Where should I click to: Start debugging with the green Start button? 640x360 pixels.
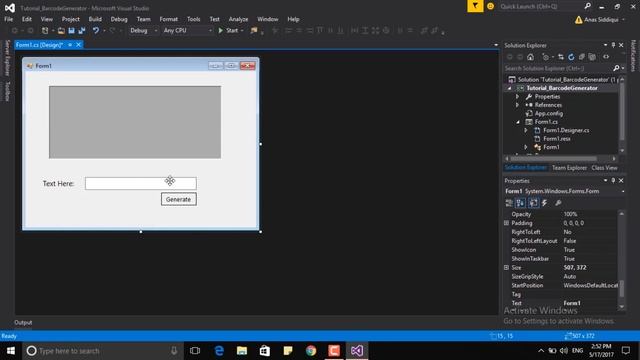pos(228,31)
